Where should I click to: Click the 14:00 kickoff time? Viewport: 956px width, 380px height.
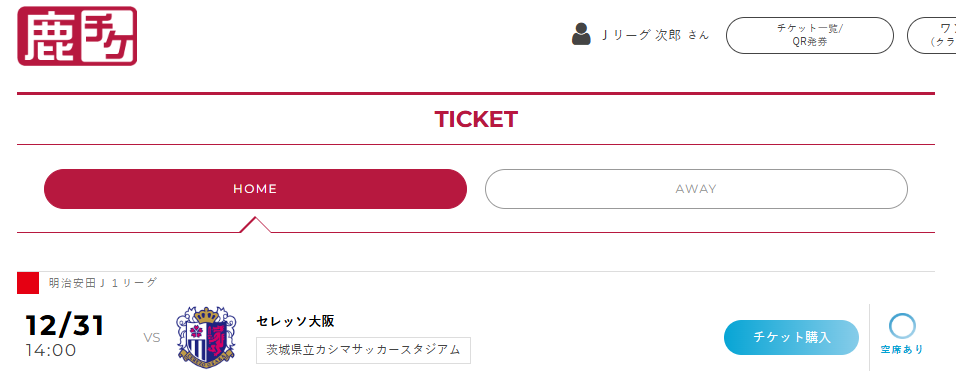coord(51,351)
